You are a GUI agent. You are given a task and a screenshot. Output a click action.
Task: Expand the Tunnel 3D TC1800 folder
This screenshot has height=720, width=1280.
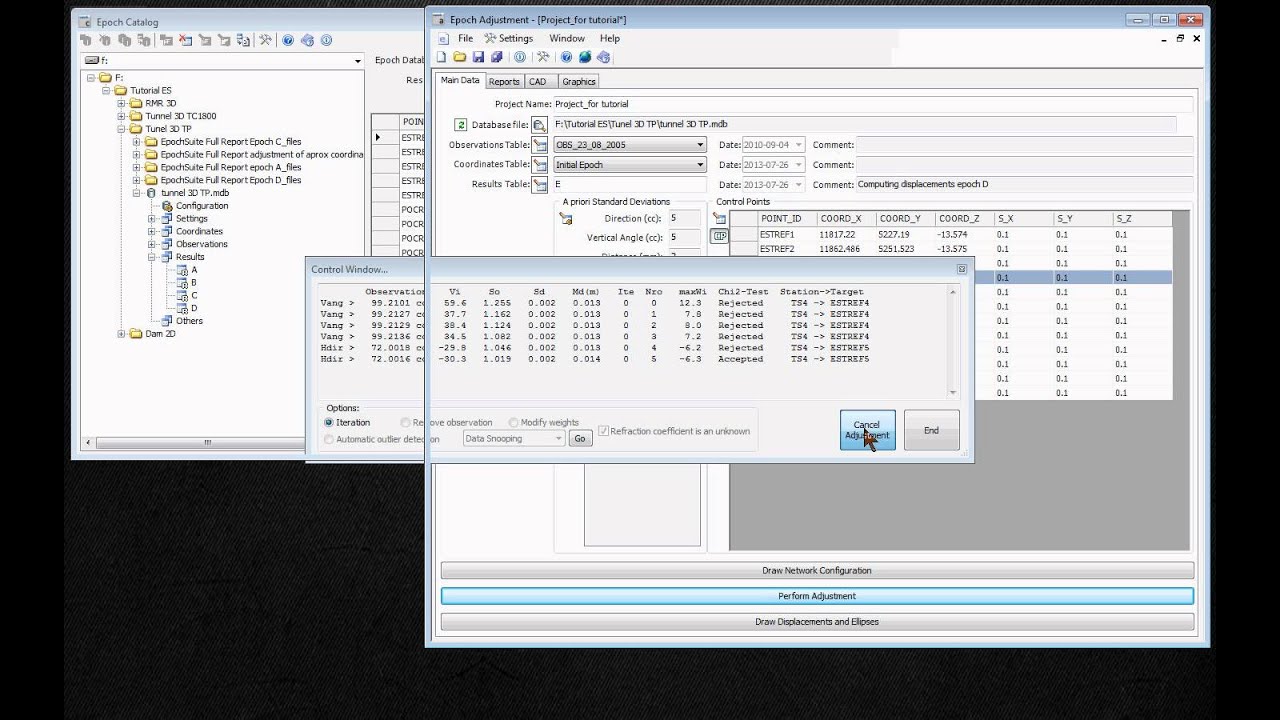pos(122,116)
